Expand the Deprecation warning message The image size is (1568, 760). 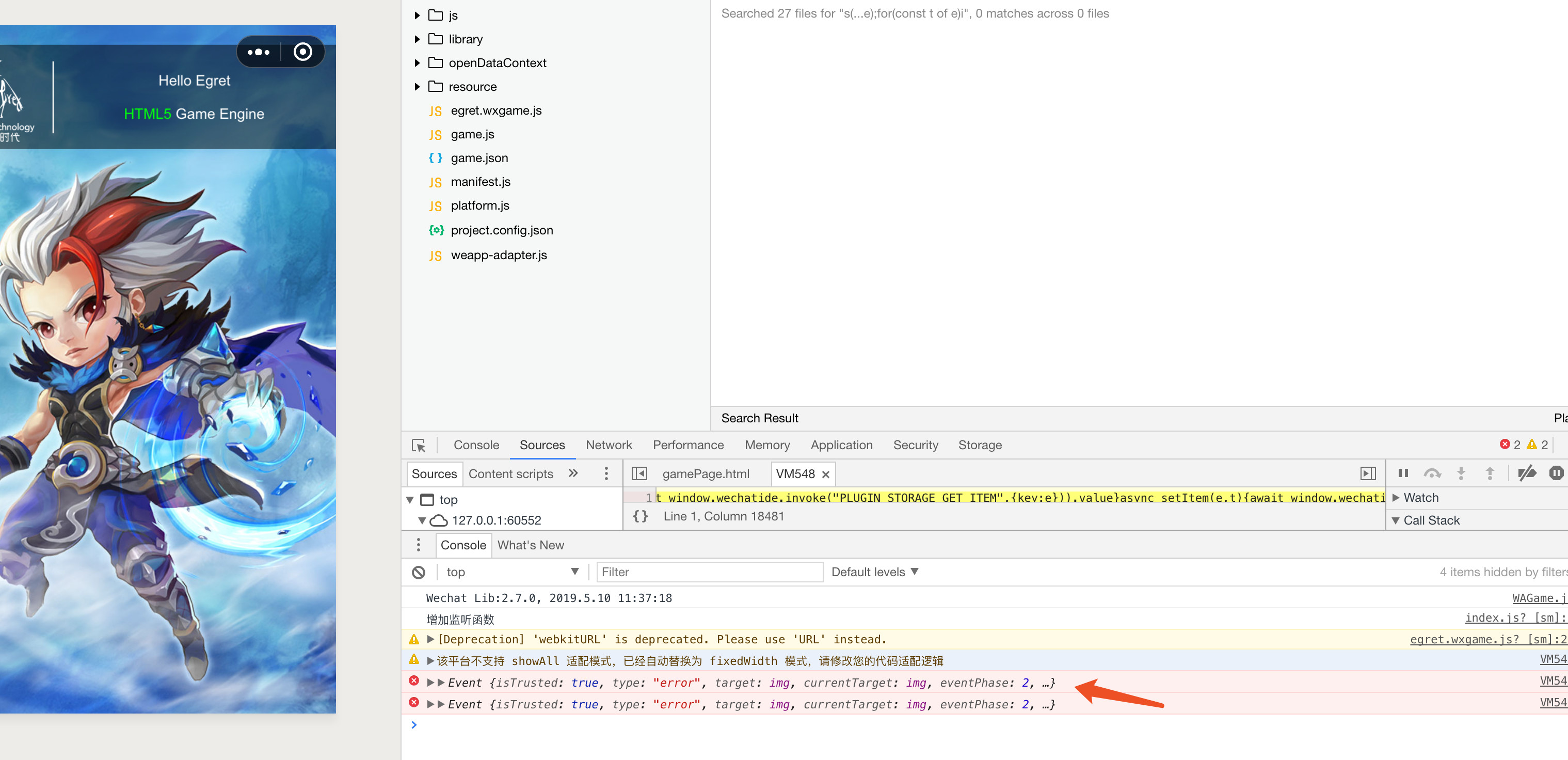point(430,639)
